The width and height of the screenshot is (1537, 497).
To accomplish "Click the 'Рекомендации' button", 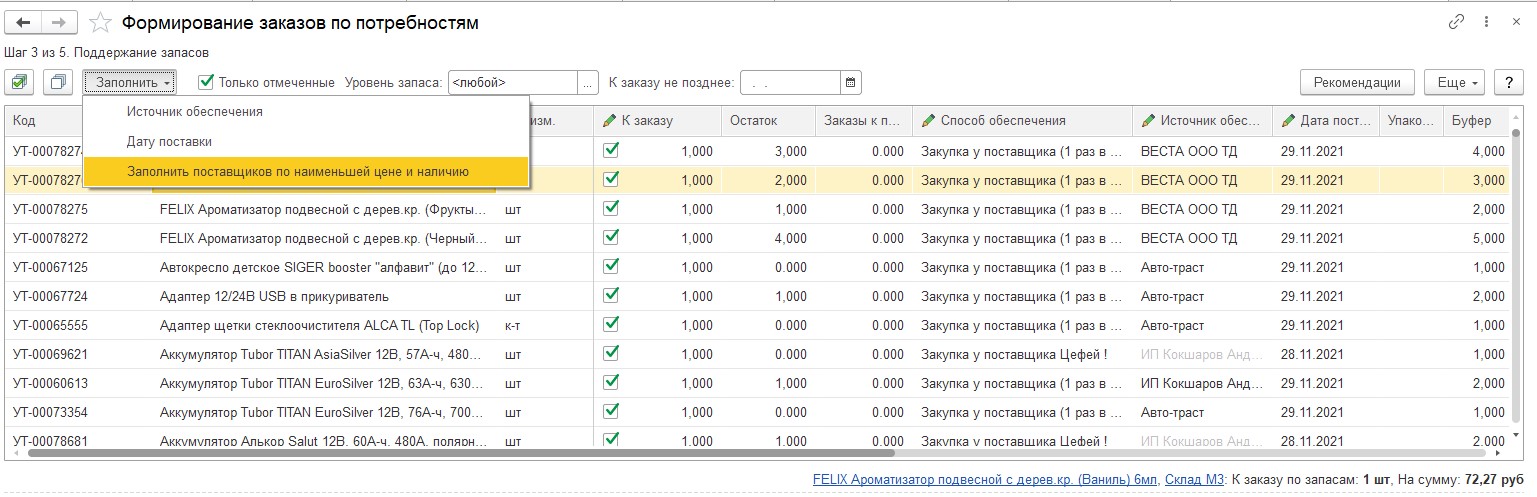I will pyautogui.click(x=1357, y=82).
